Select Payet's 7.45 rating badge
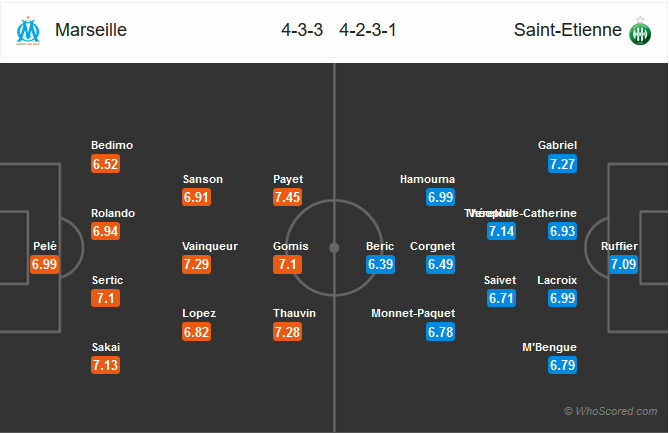This screenshot has height=433, width=669. (x=288, y=197)
